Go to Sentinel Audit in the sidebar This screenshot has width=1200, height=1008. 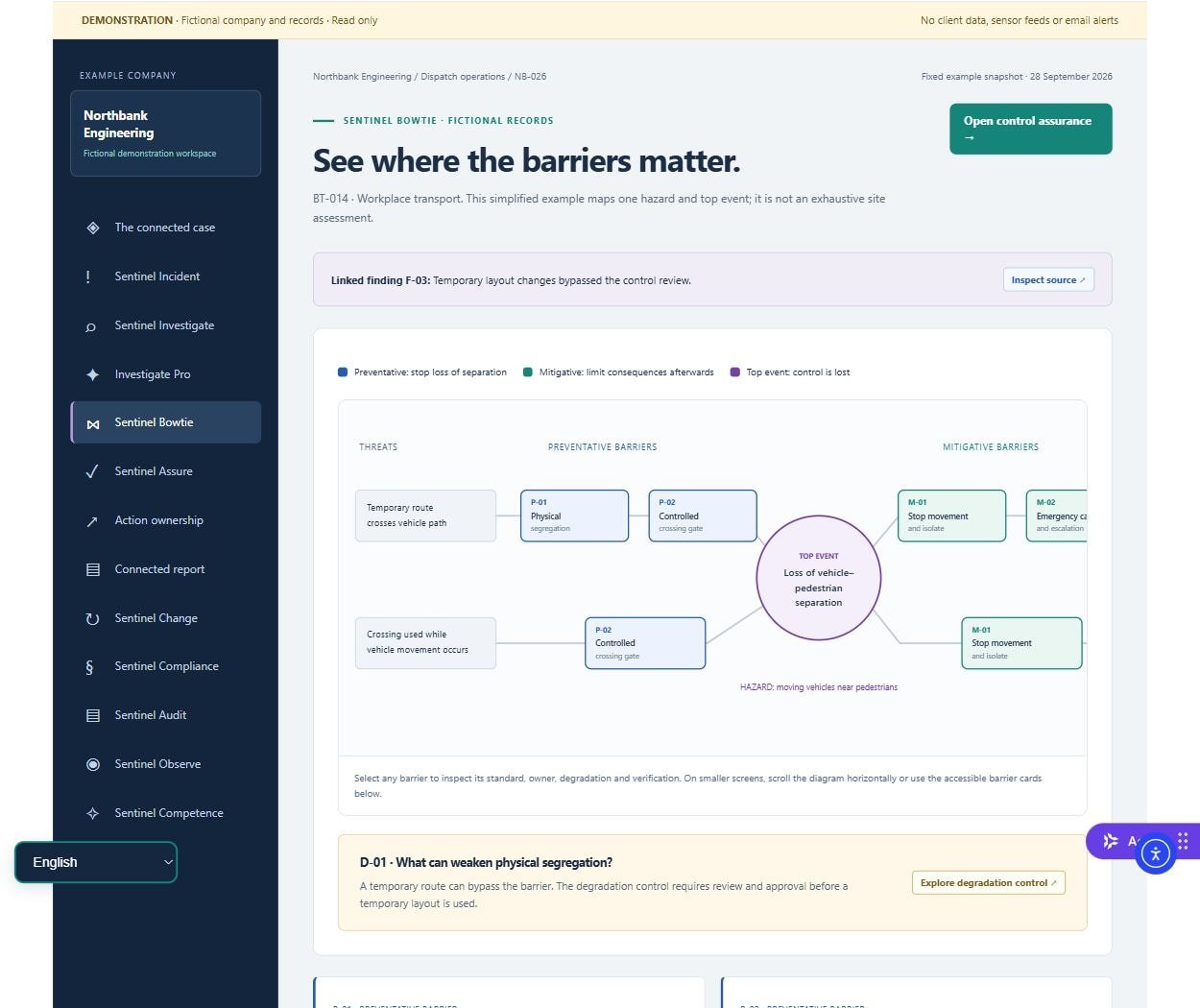pos(165,715)
